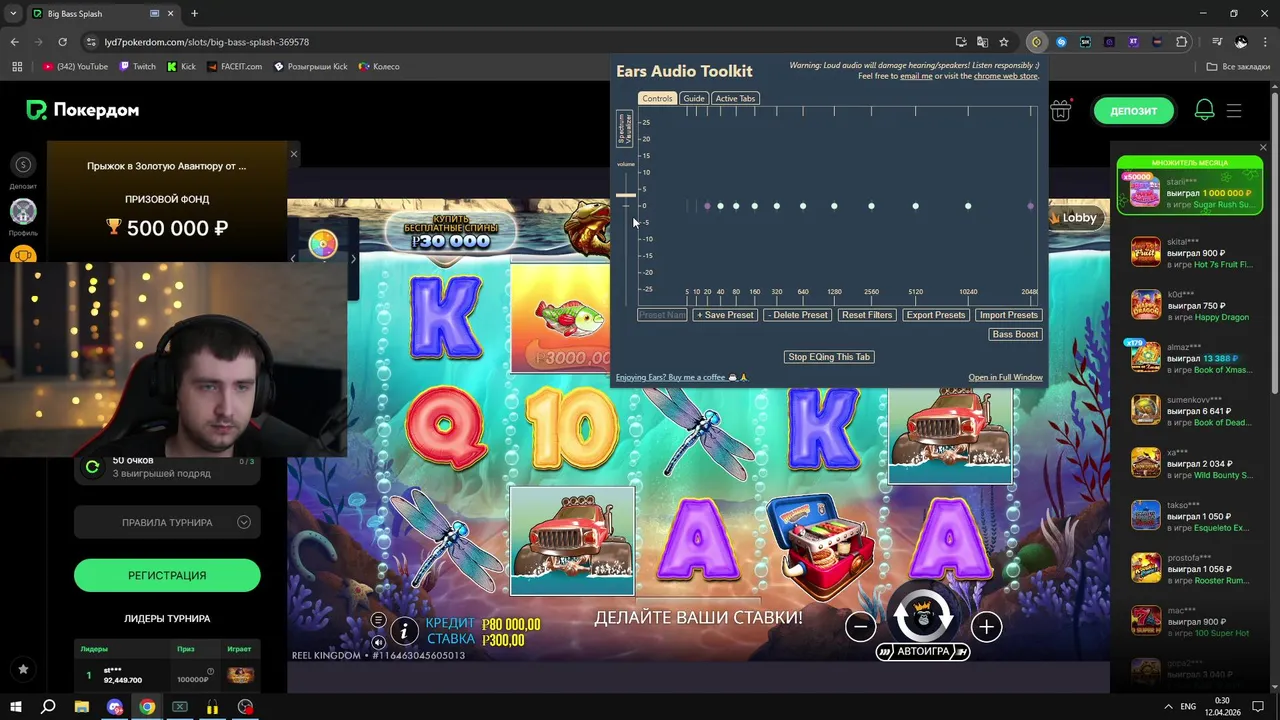Click the Buy me a coffee link
Image resolution: width=1280 pixels, height=720 pixels.
[x=681, y=377]
